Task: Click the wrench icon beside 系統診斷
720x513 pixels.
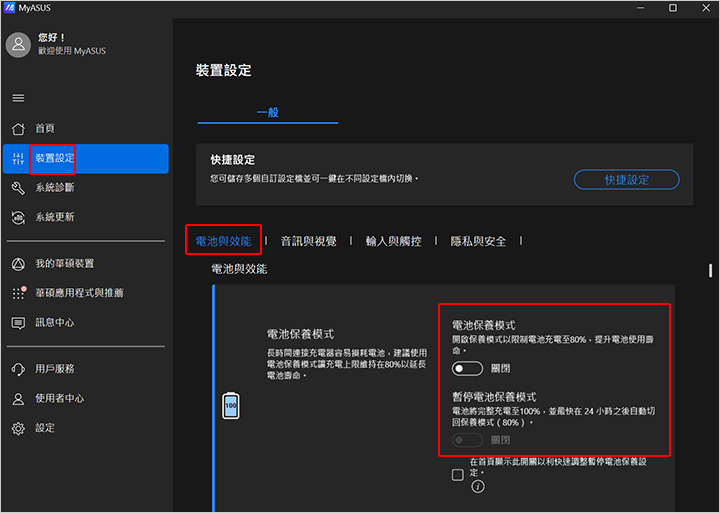Action: (x=18, y=188)
